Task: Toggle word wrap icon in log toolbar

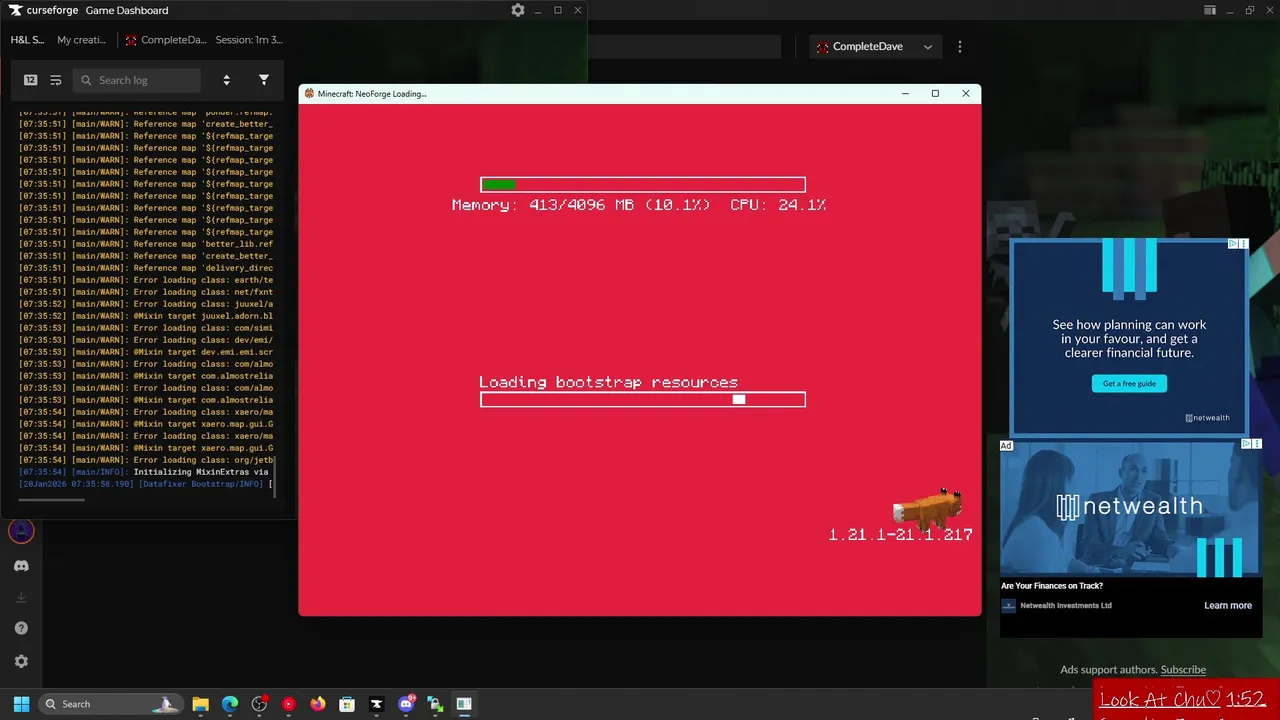Action: click(56, 80)
